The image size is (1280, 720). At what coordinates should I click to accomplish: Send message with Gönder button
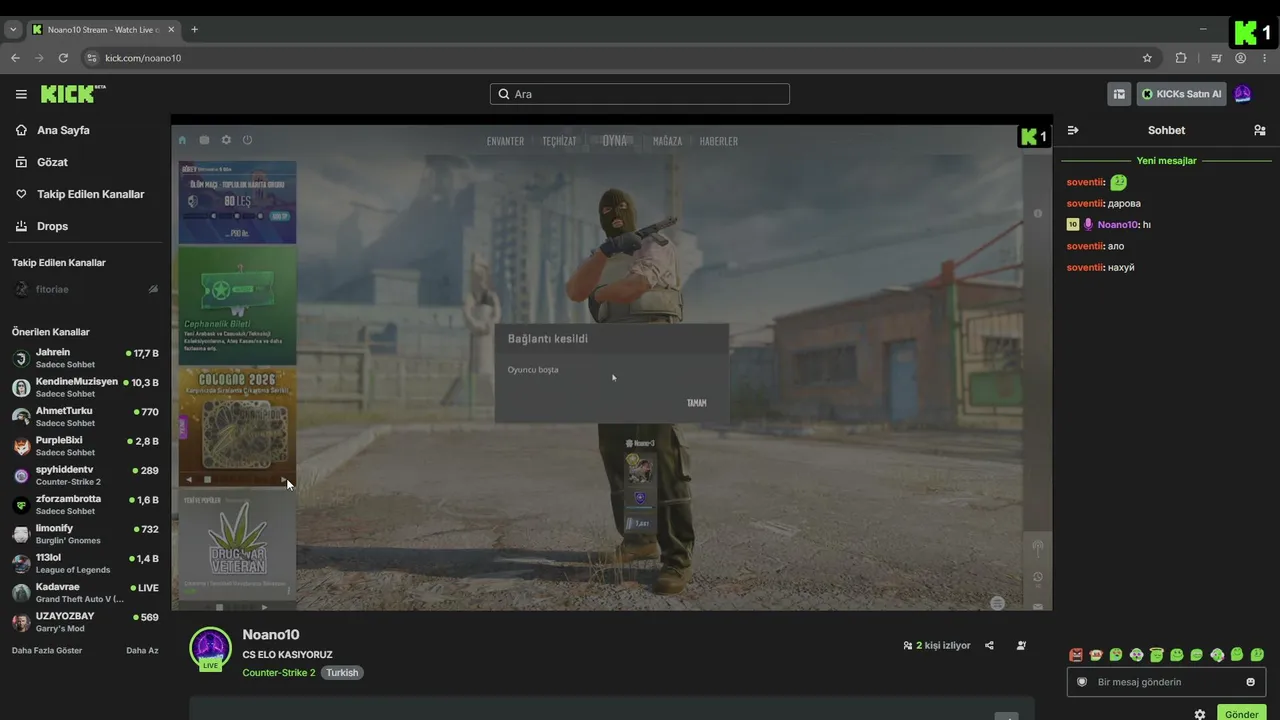[1242, 713]
